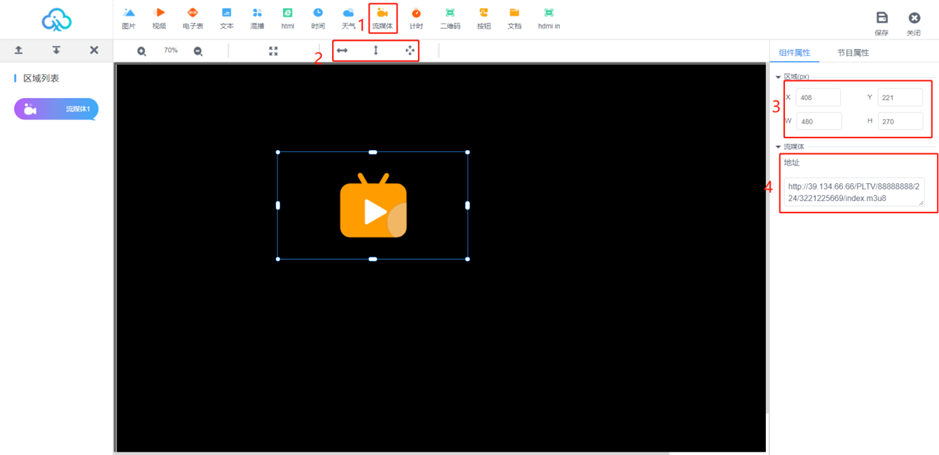939x455 pixels.
Task: Collapse the 区域(px) section
Action: 779,77
